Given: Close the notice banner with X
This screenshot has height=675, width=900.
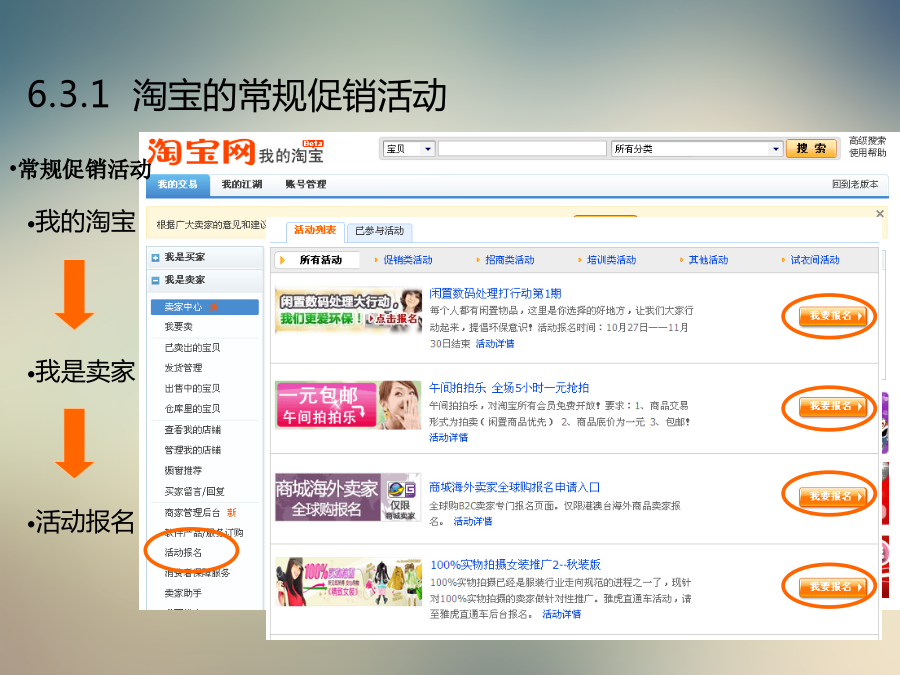Looking at the screenshot, I should [x=879, y=214].
